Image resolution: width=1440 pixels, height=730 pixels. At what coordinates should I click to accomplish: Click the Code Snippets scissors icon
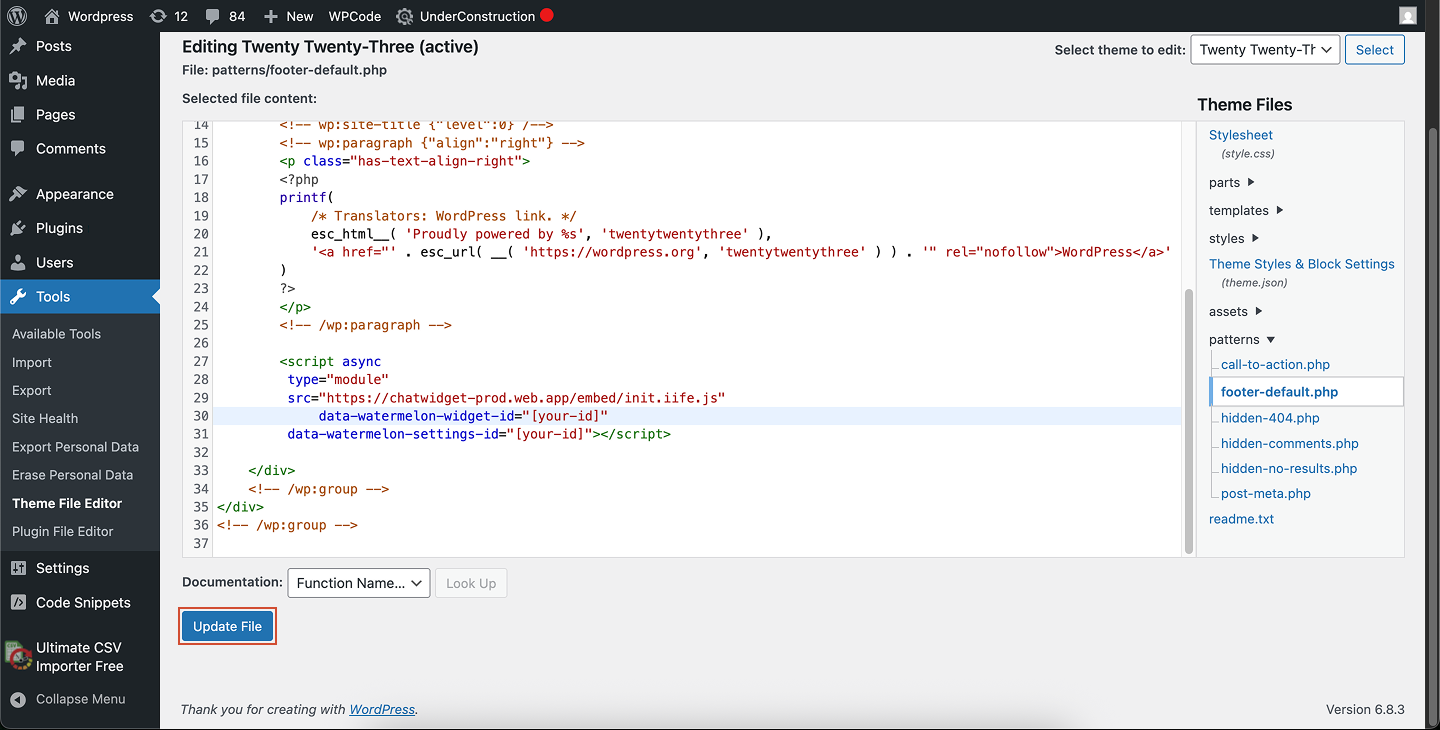(18, 602)
